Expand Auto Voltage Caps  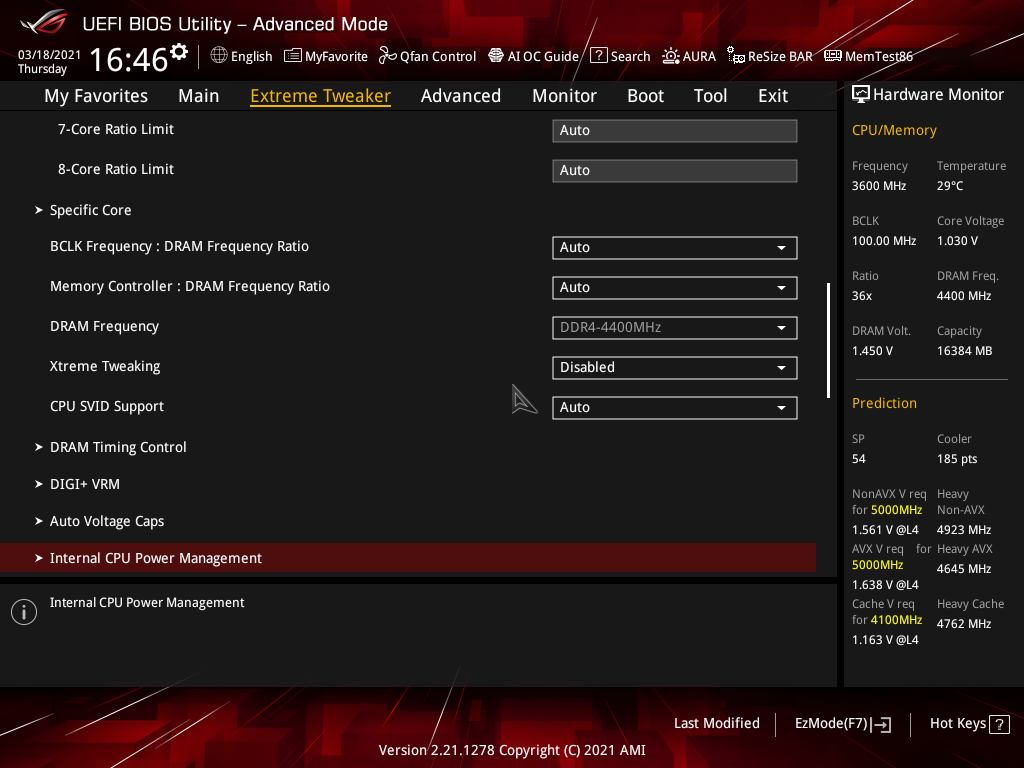[x=106, y=521]
